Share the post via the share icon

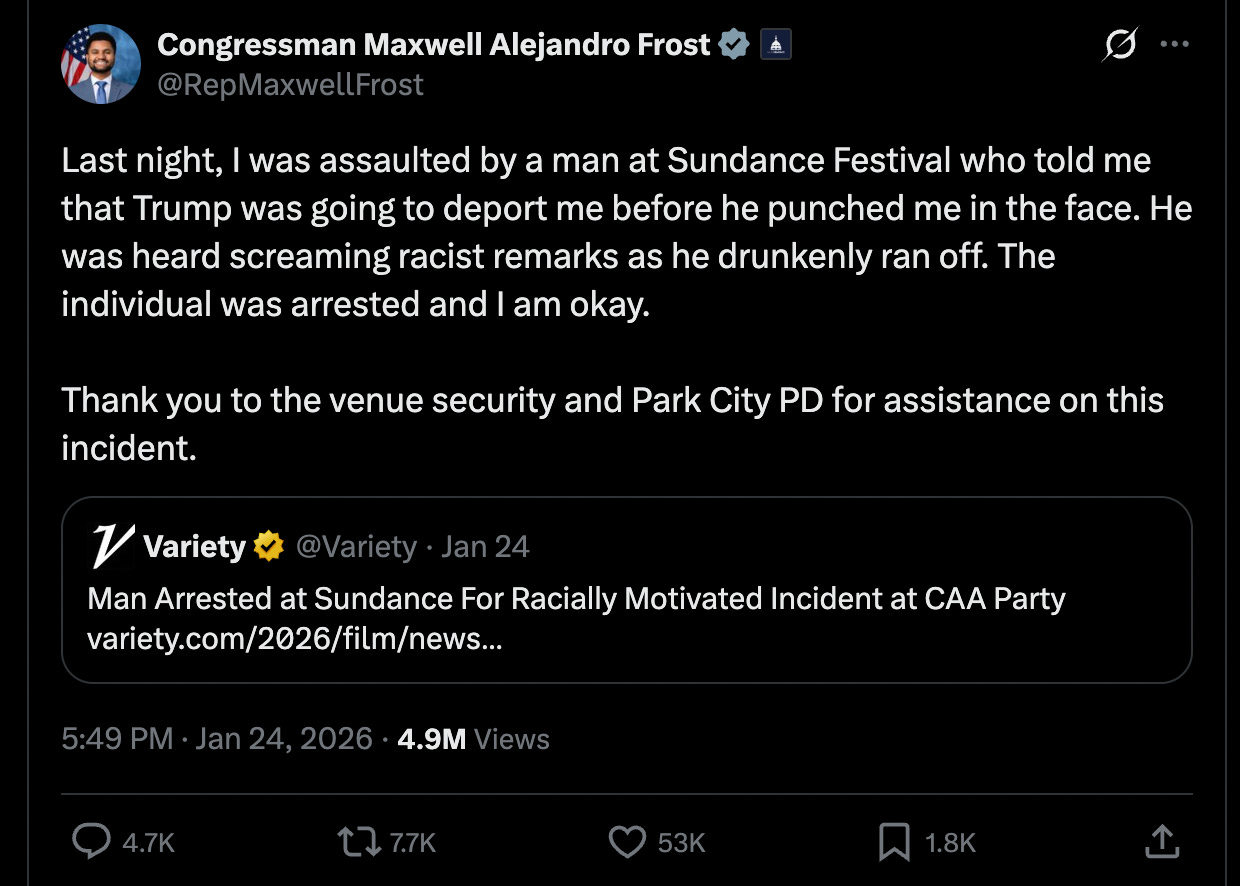pos(1162,842)
